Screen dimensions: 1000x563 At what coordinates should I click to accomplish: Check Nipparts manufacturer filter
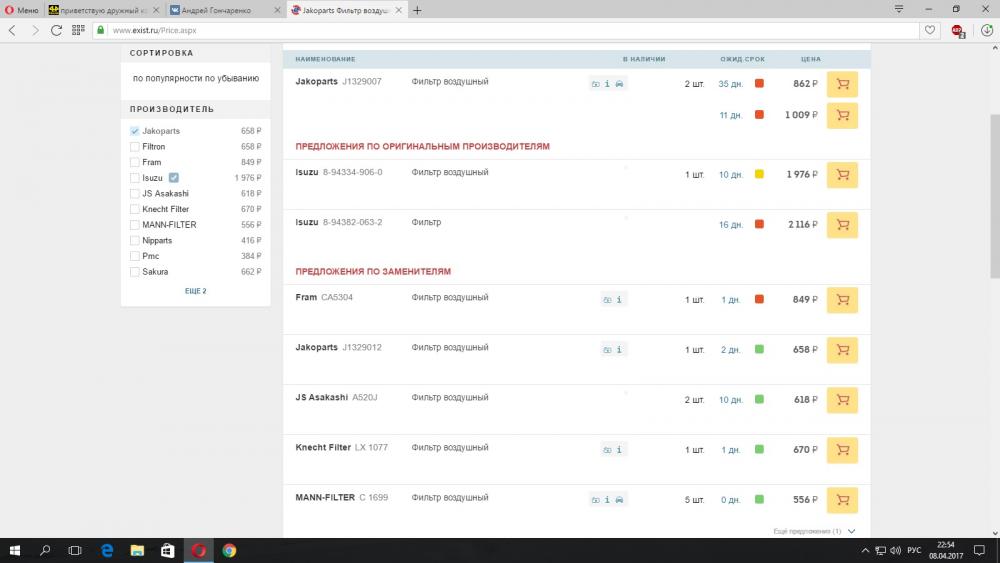(135, 240)
